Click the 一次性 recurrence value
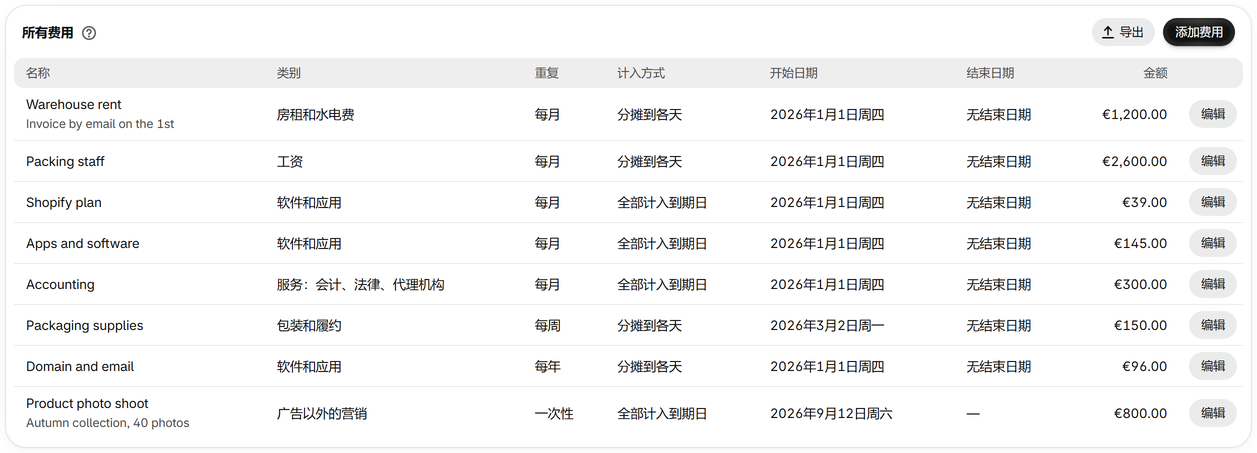Screen dimensions: 1257x453 pyautogui.click(x=554, y=413)
